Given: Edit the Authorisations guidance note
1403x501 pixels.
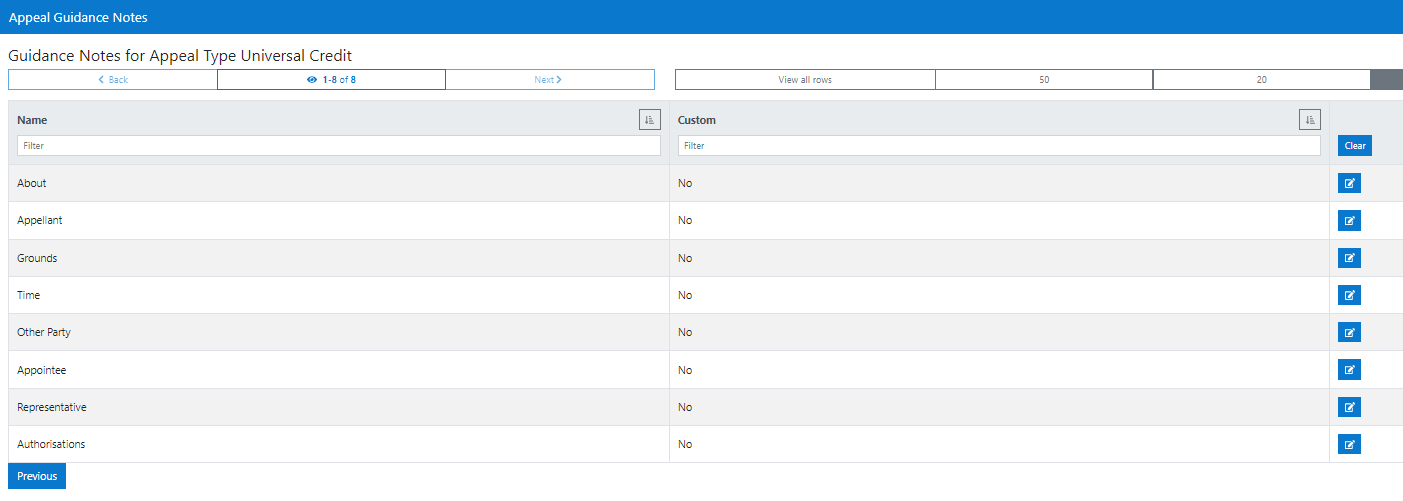Looking at the screenshot, I should point(1349,444).
